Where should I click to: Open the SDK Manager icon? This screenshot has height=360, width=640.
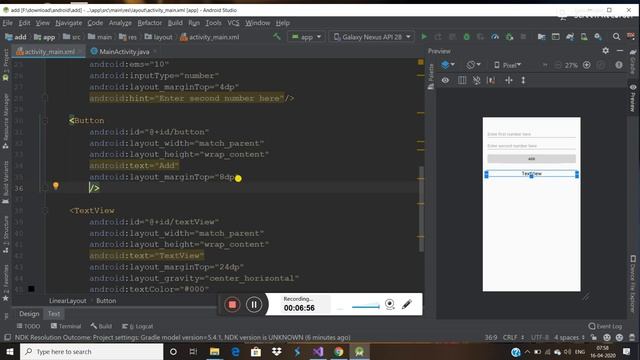point(598,37)
